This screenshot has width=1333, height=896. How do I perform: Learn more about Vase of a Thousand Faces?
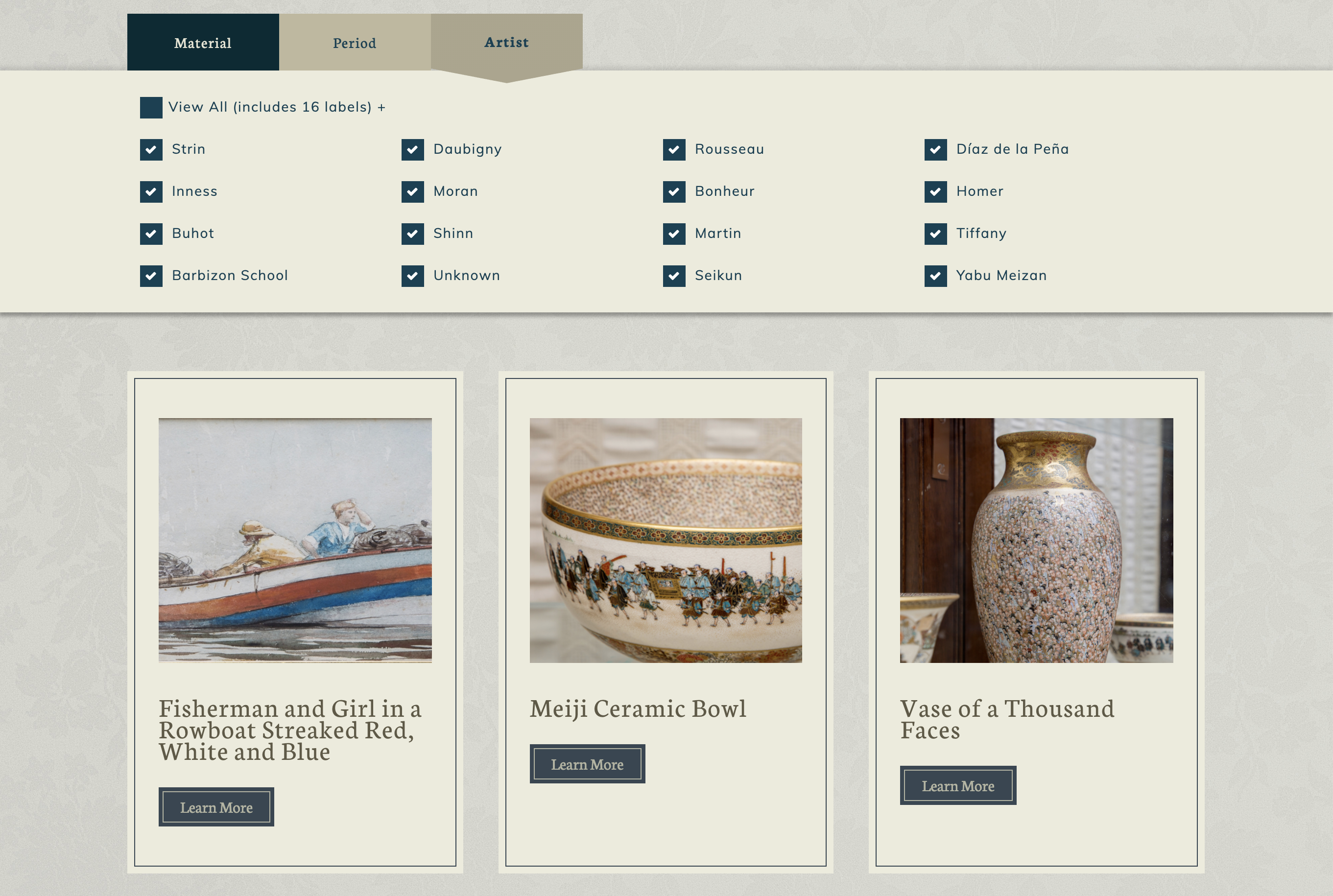pos(957,783)
